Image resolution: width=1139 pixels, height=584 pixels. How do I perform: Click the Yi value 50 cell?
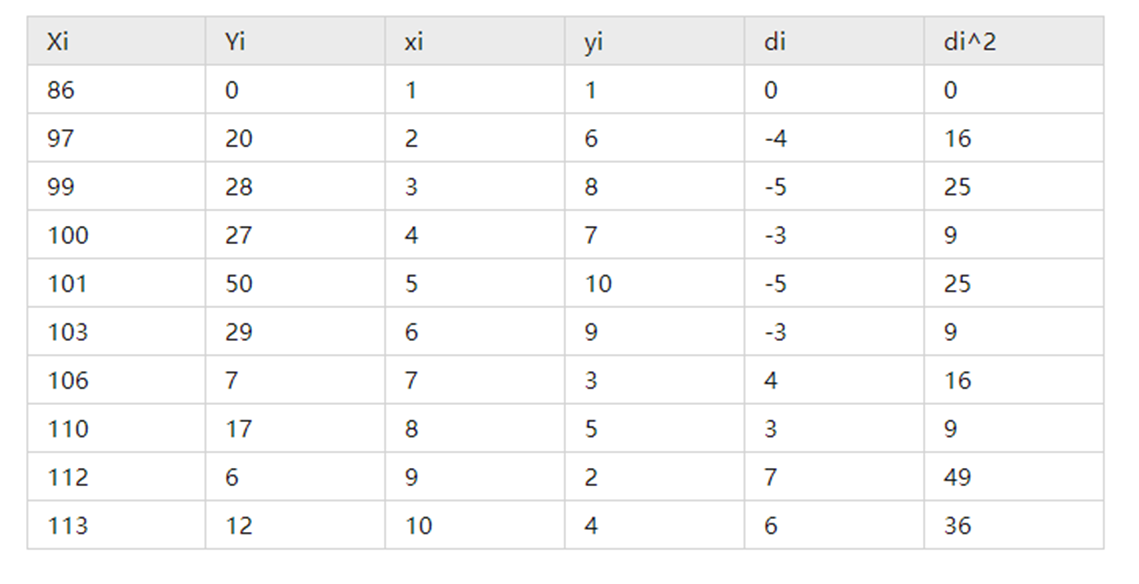(239, 284)
